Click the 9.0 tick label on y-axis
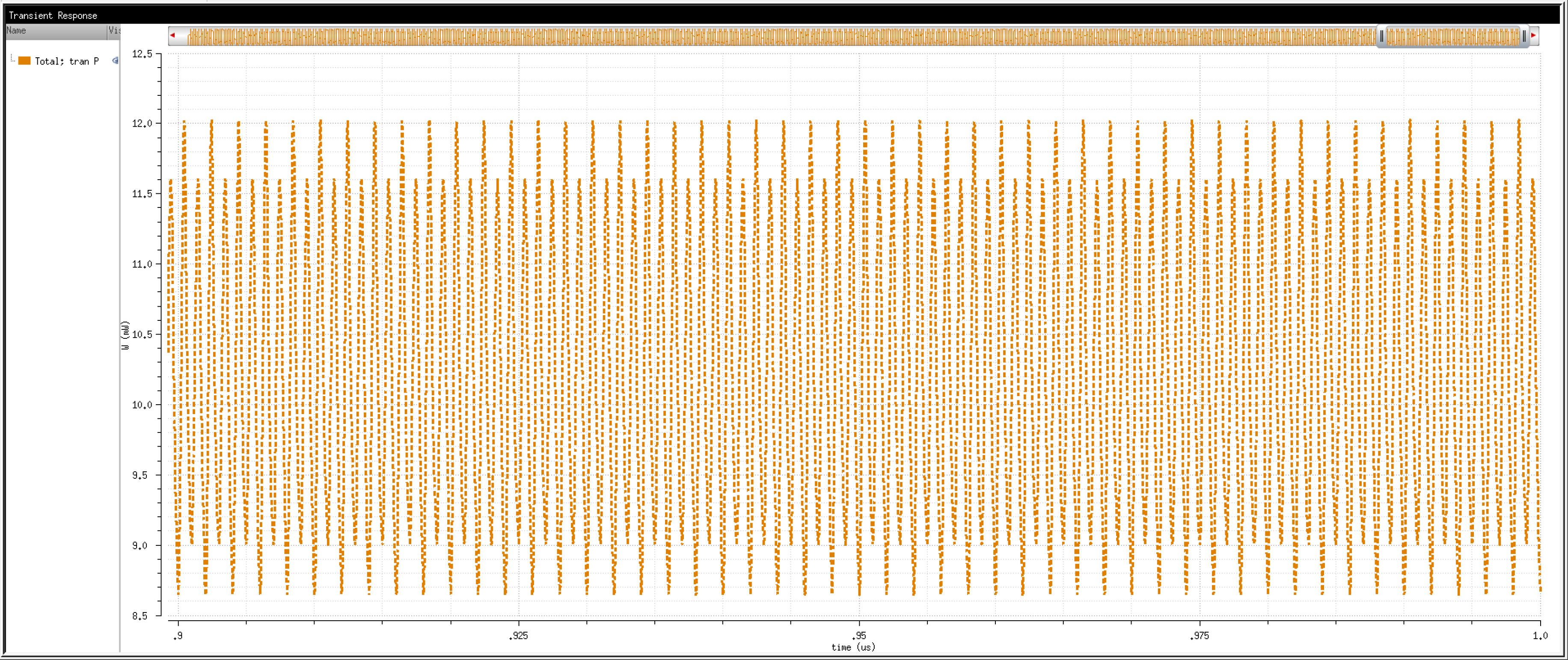Image resolution: width=1568 pixels, height=660 pixels. [140, 546]
